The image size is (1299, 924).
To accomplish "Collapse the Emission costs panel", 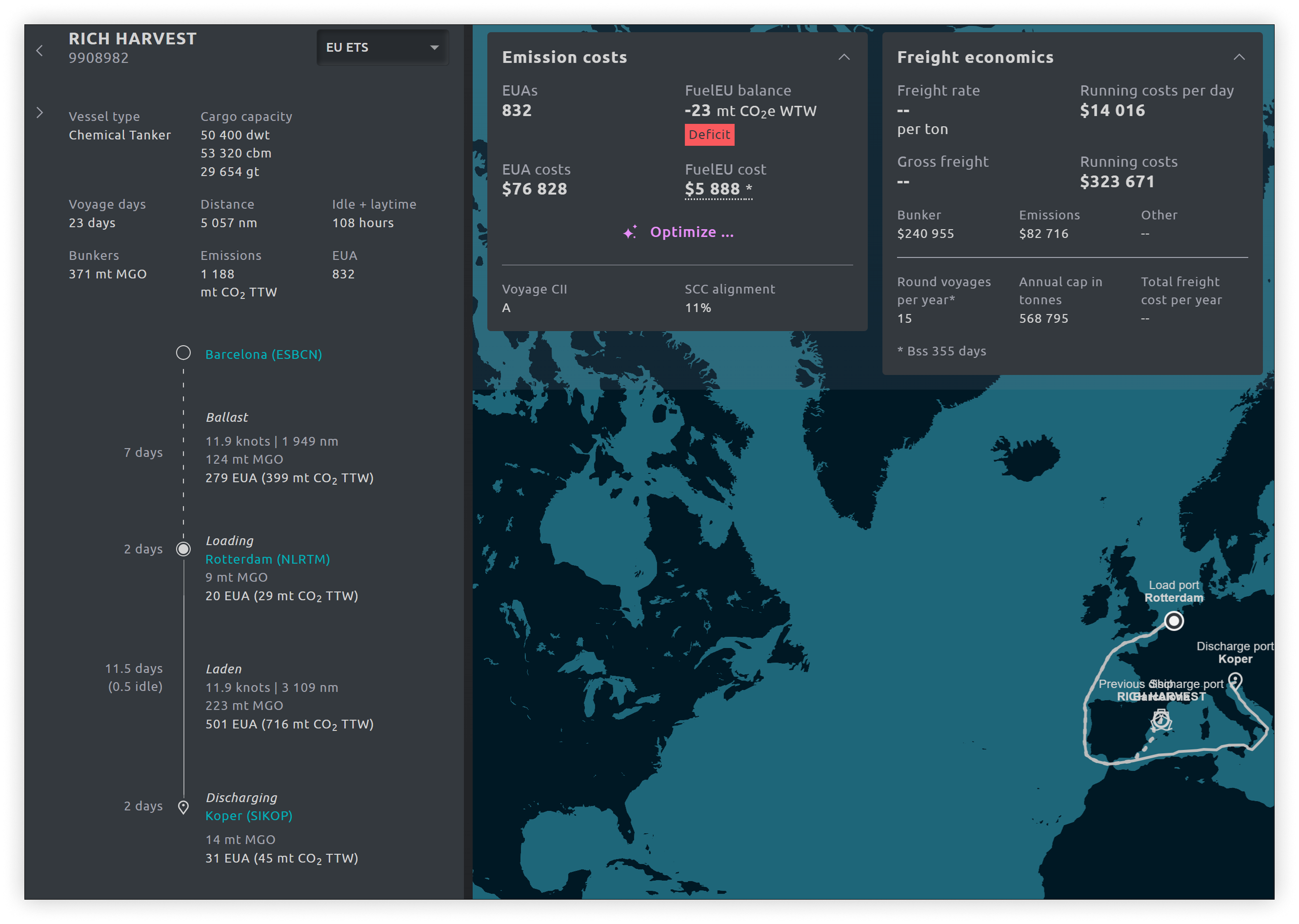I will (x=843, y=57).
